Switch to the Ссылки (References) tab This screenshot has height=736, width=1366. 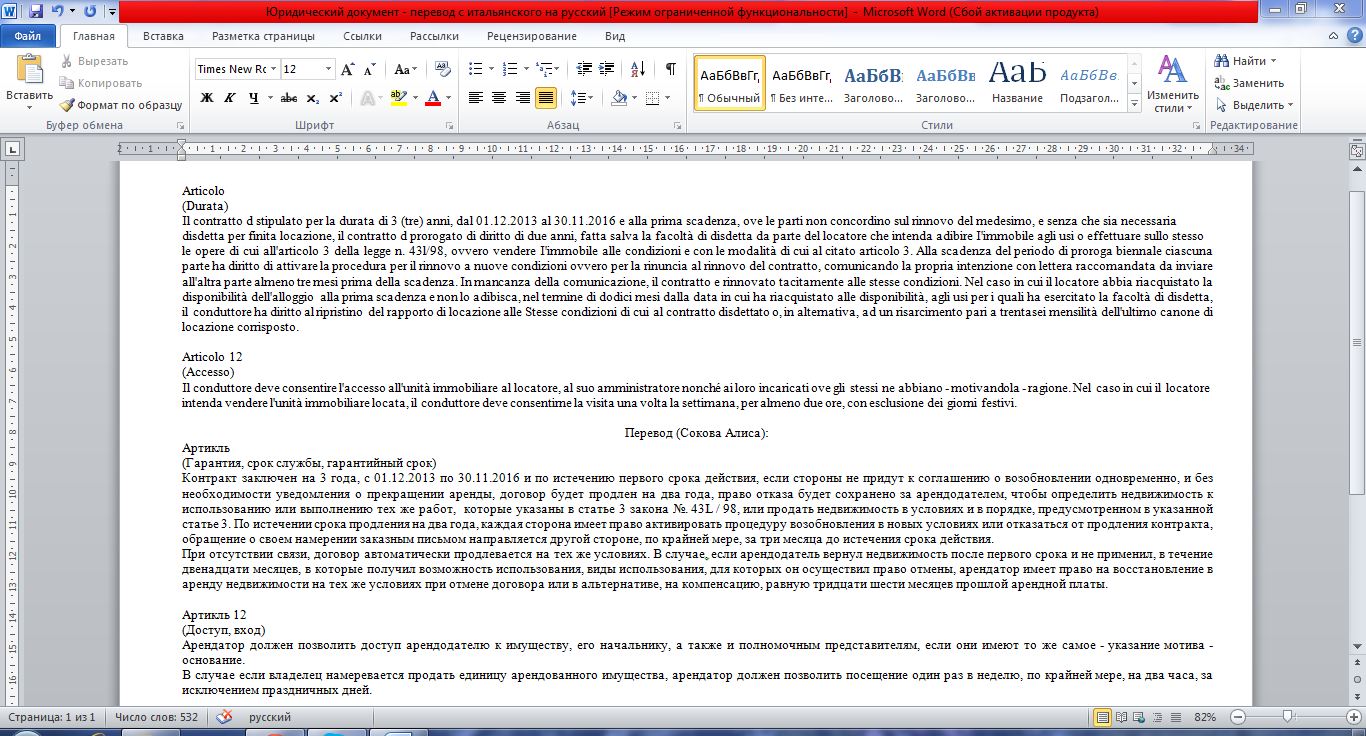point(362,36)
